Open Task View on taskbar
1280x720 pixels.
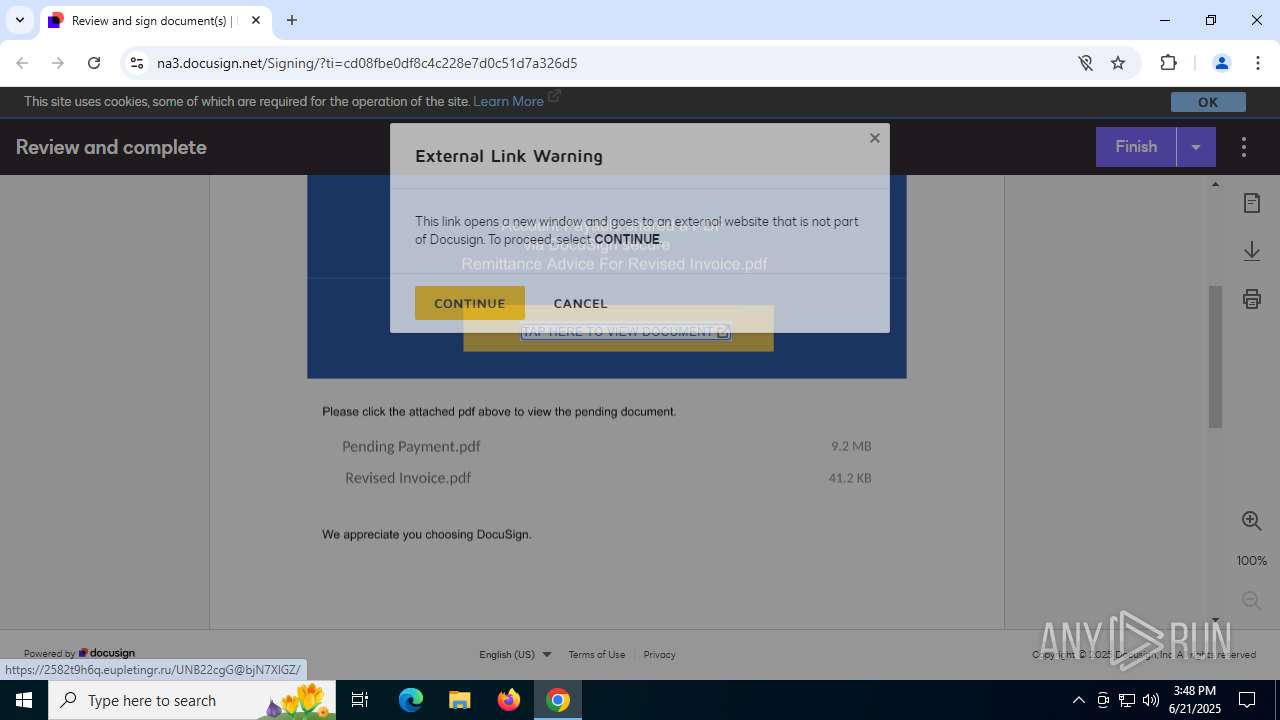[361, 700]
